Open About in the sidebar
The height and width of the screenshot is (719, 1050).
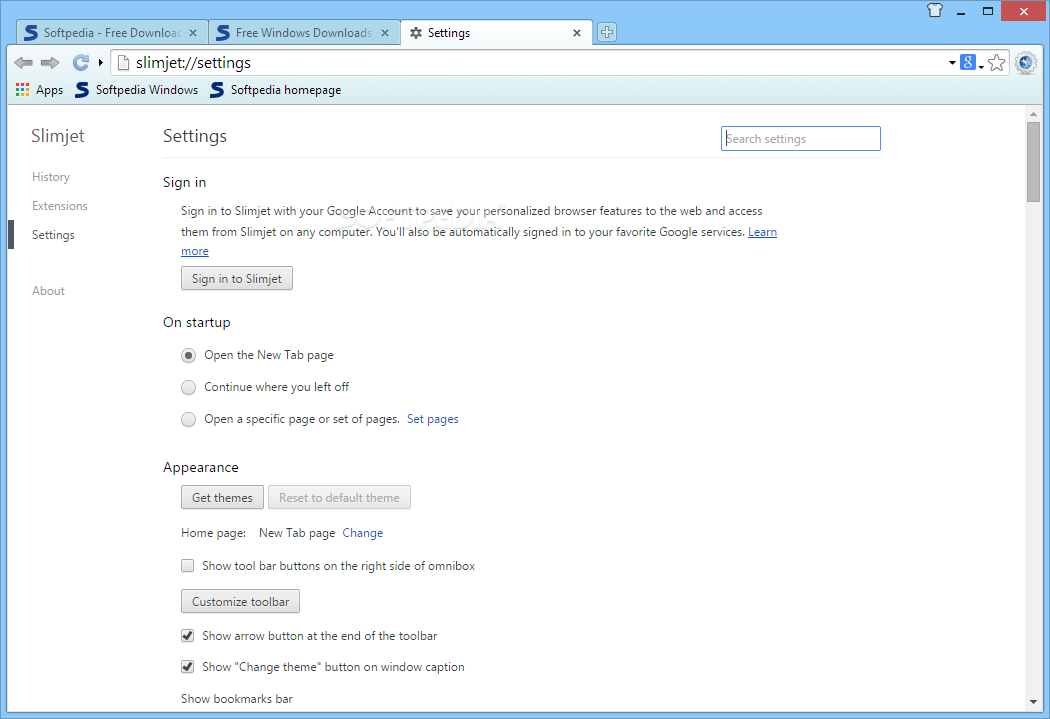(x=48, y=291)
